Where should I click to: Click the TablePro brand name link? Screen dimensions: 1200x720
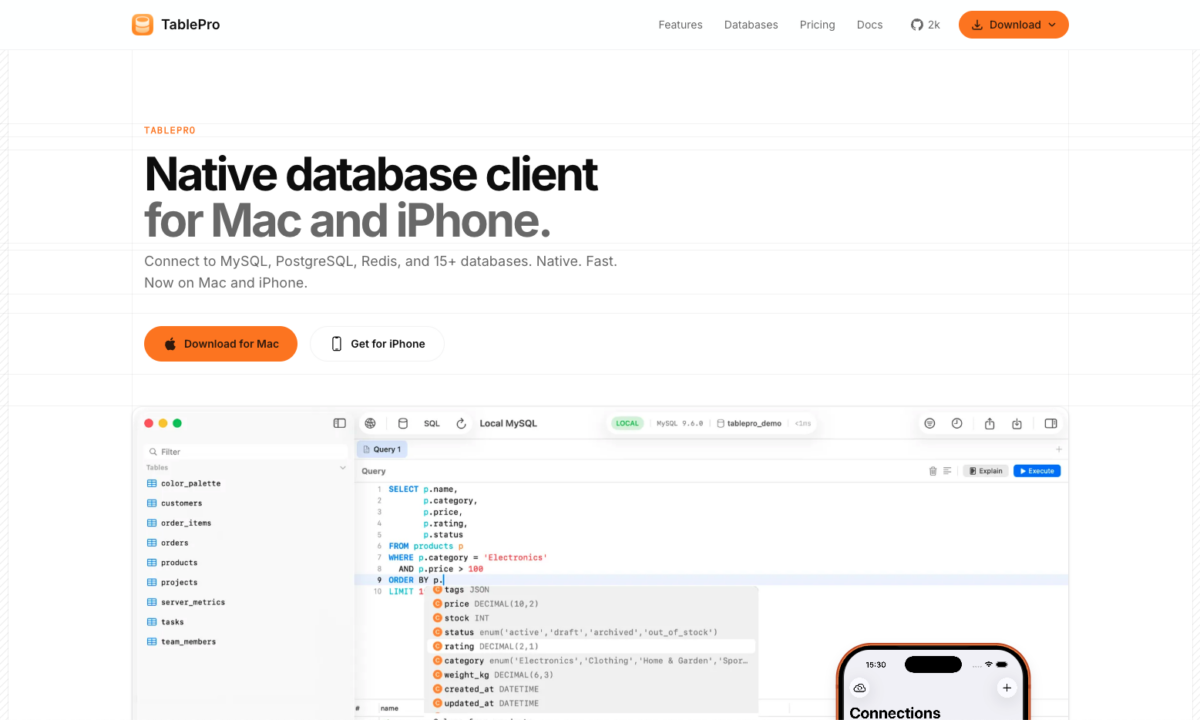190,25
